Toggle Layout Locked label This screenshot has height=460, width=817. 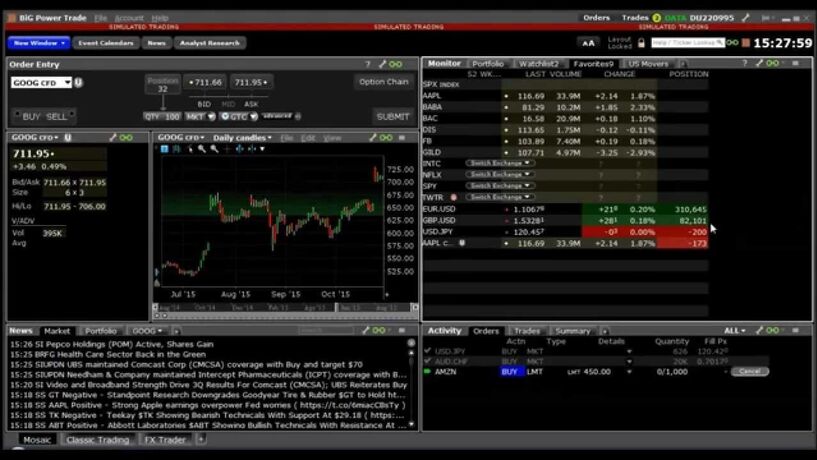coord(620,43)
